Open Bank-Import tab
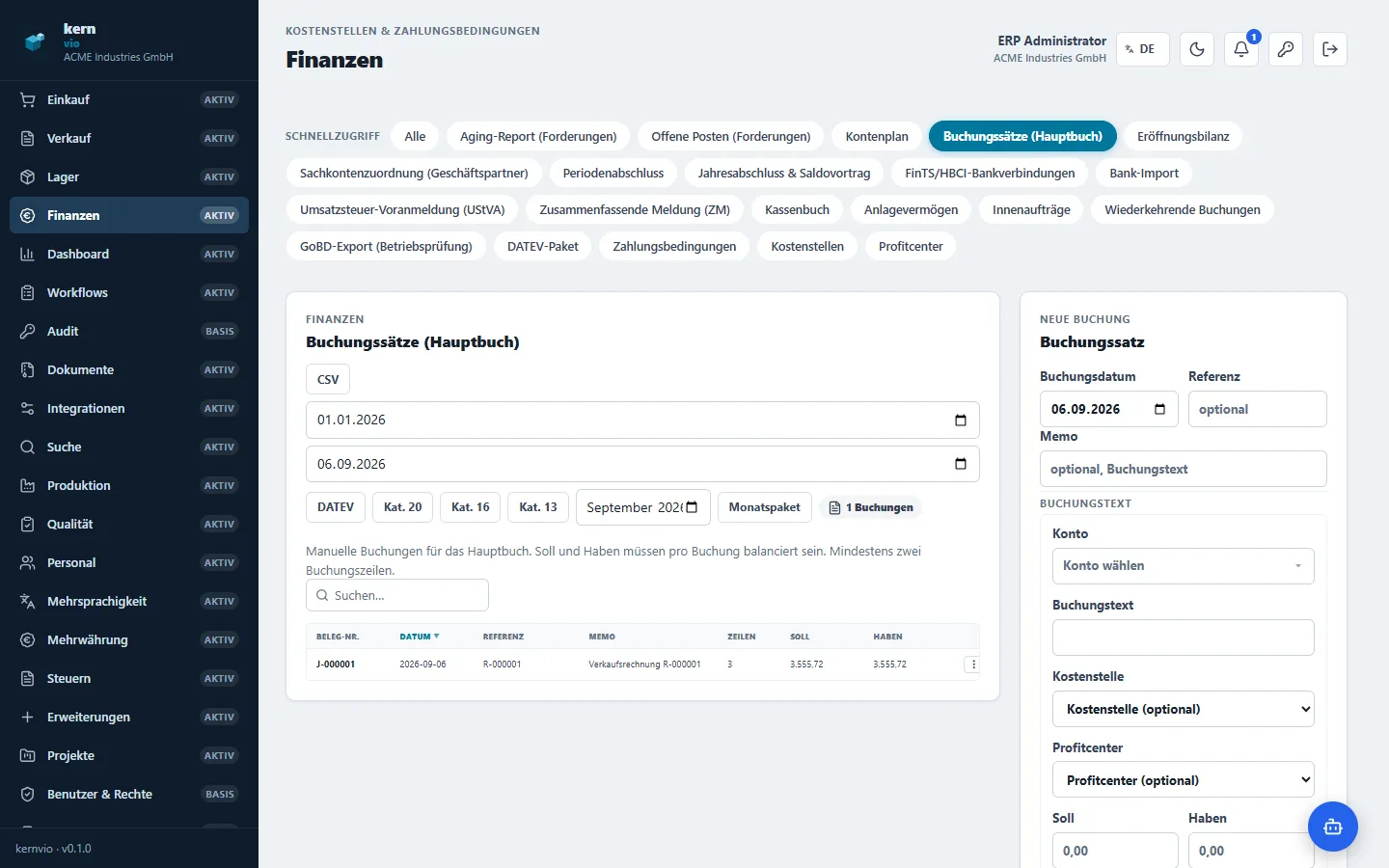 (x=1144, y=173)
